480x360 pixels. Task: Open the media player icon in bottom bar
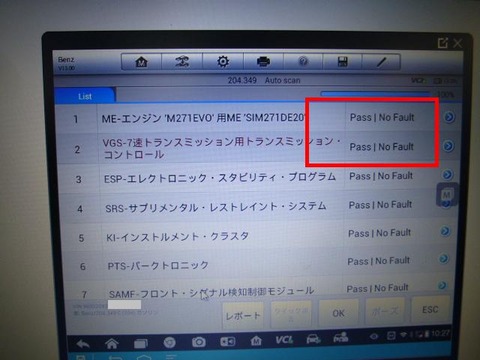pos(228,341)
